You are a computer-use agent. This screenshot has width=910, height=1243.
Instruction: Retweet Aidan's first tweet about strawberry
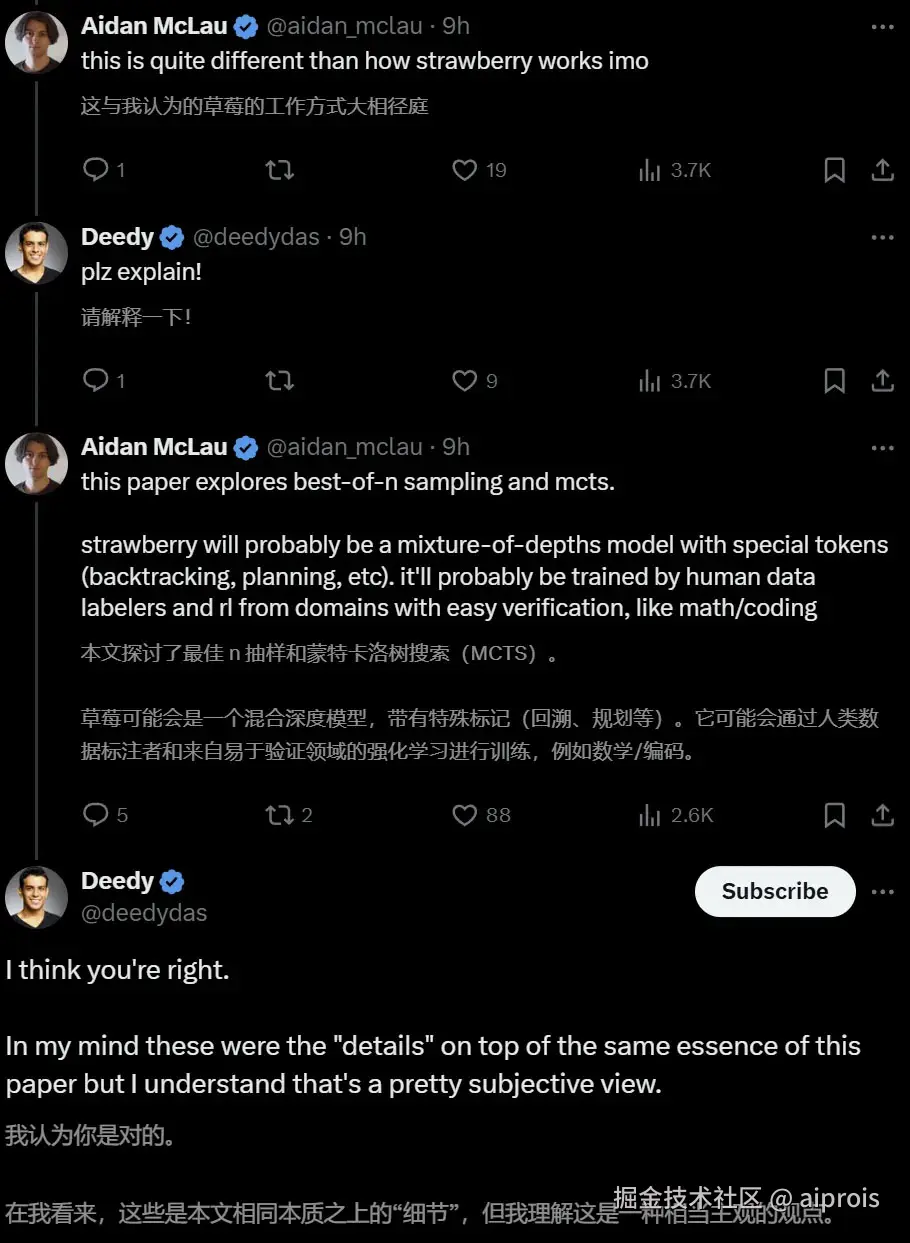[x=280, y=170]
